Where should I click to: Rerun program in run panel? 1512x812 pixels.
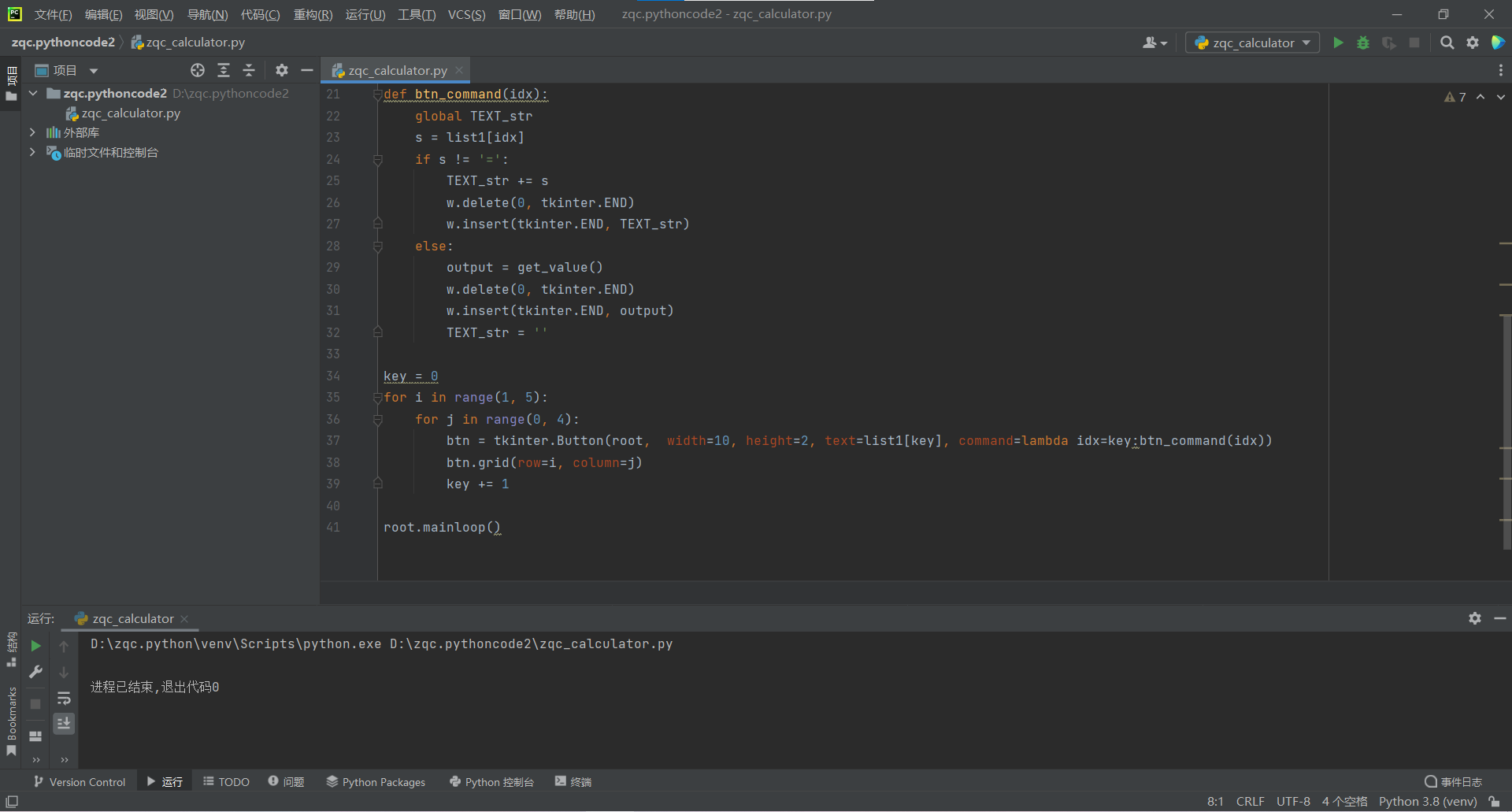[x=35, y=646]
